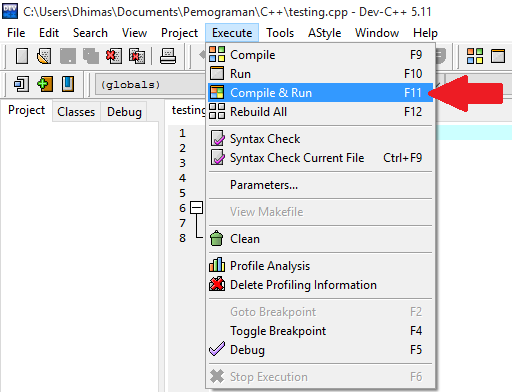Open the AStyle menu
This screenshot has width=512, height=392.
pos(324,33)
